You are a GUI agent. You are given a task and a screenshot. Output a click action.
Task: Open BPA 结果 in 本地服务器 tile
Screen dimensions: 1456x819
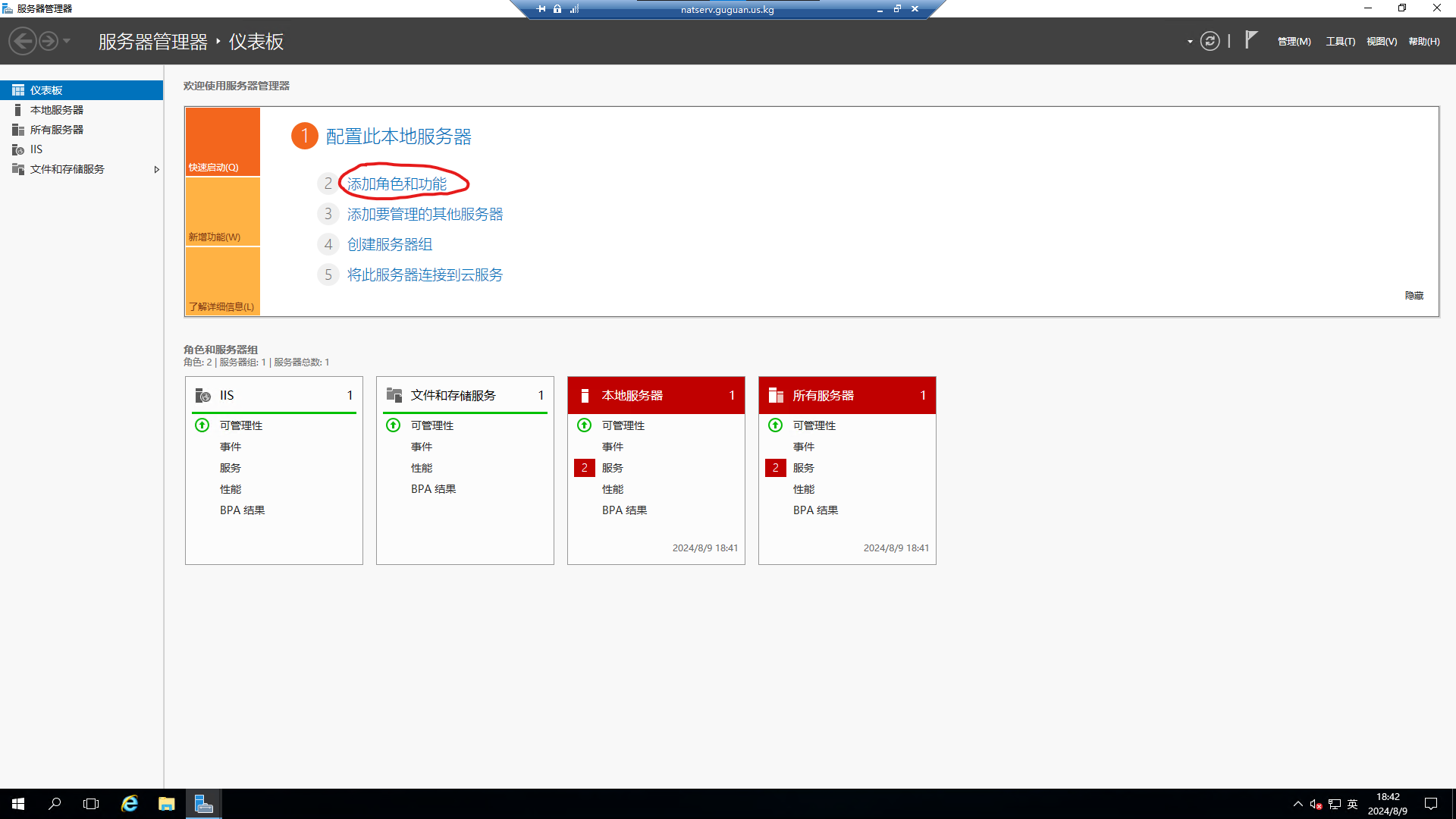(625, 510)
